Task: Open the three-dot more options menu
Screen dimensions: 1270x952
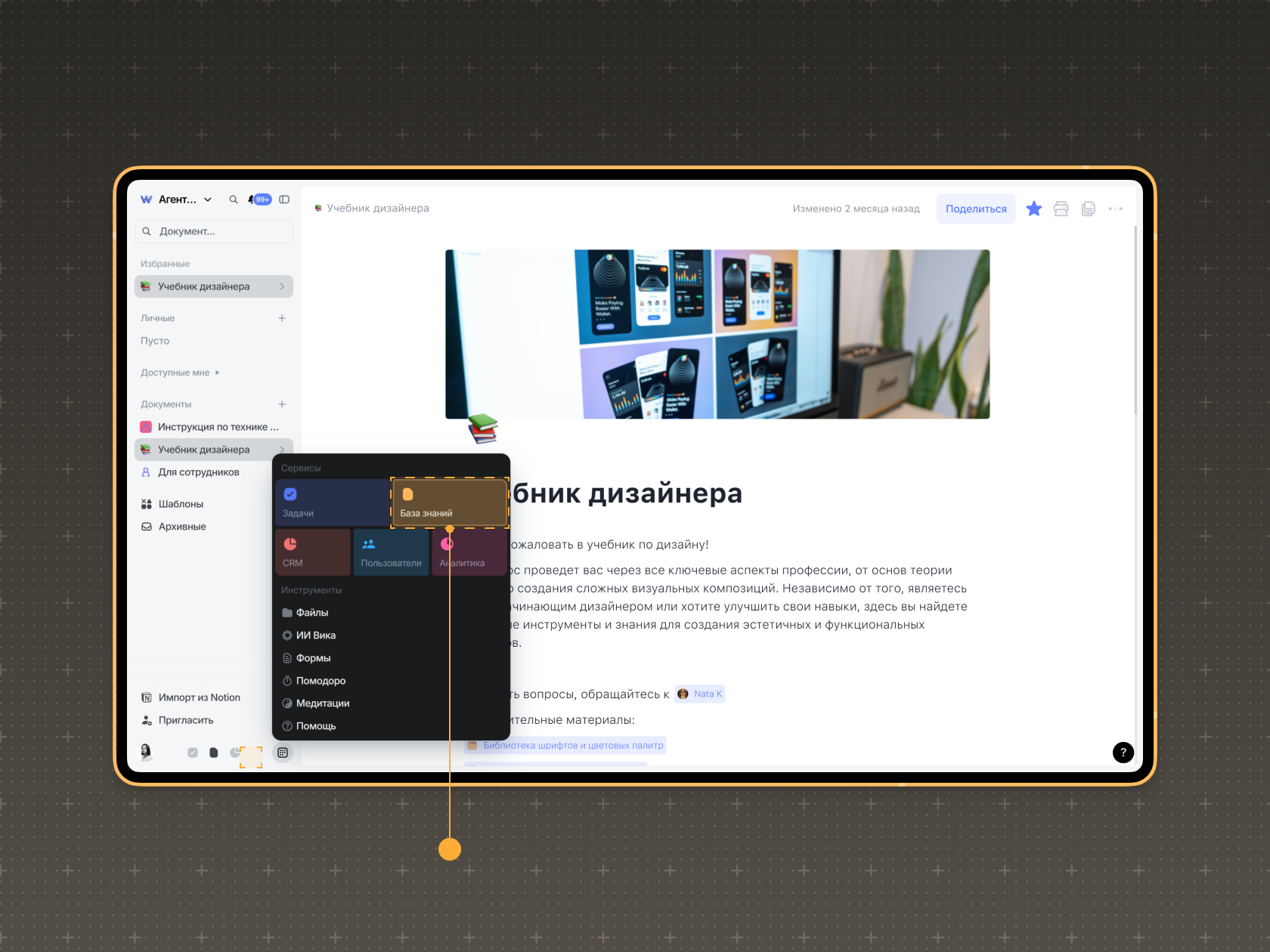Action: pyautogui.click(x=1115, y=209)
